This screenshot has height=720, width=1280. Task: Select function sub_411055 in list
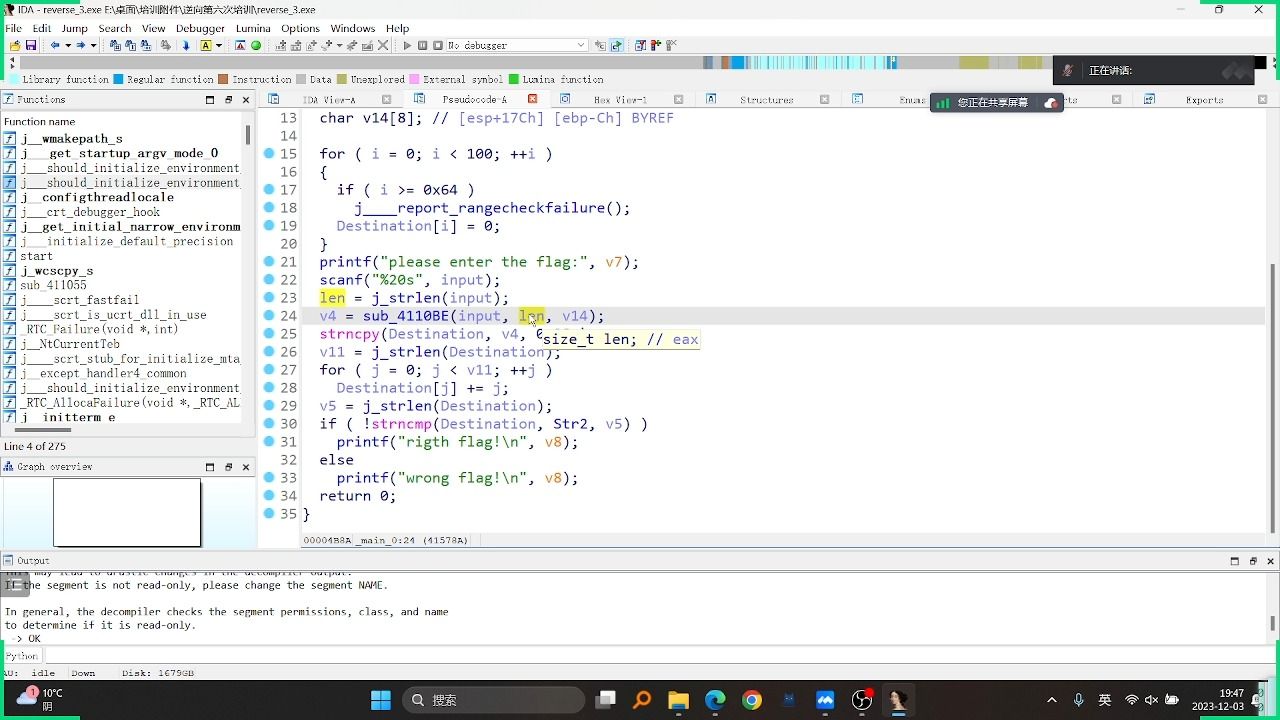(x=53, y=285)
